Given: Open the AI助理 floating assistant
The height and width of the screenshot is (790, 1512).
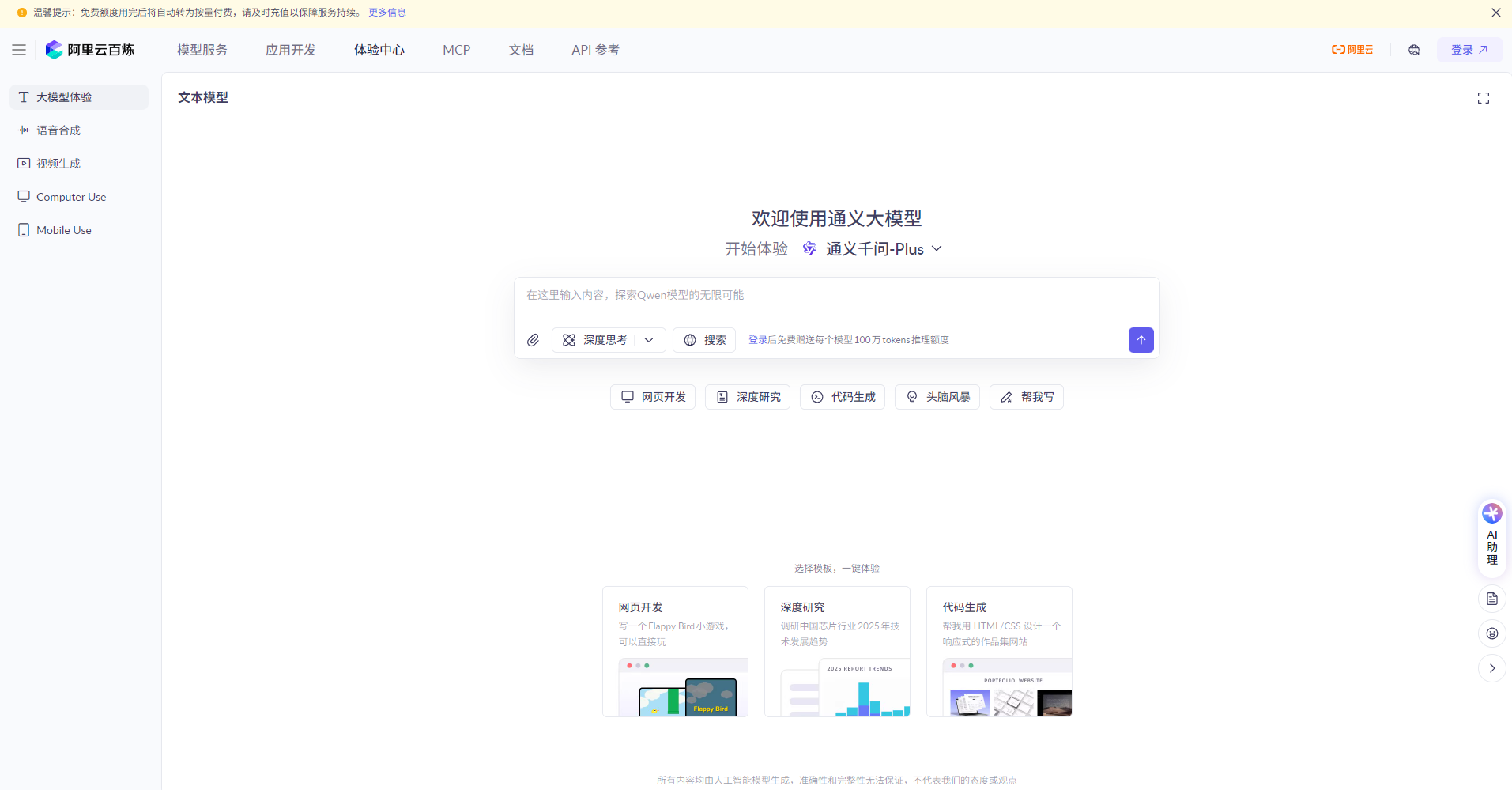Looking at the screenshot, I should coord(1491,535).
